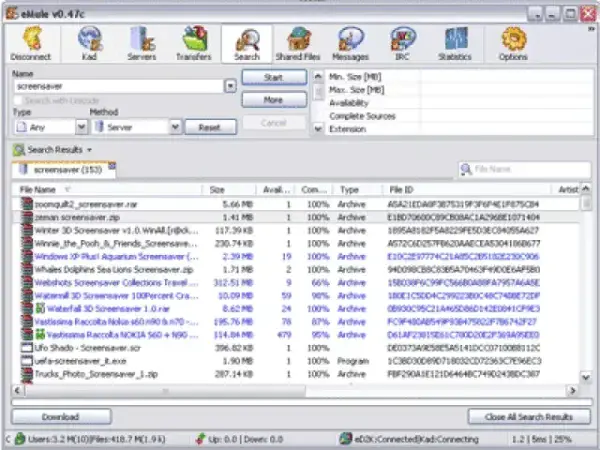Open the Method dropdown set to Server
Screen dimensions: 600x450
pos(175,127)
